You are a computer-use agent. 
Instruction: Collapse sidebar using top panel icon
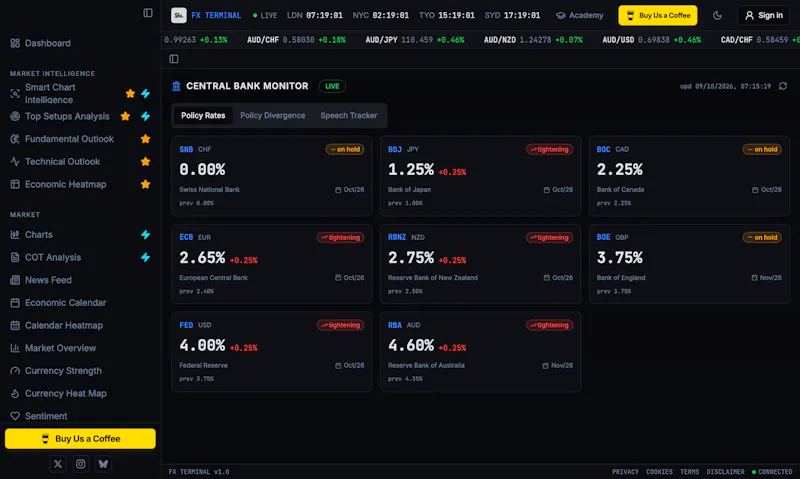(x=148, y=13)
